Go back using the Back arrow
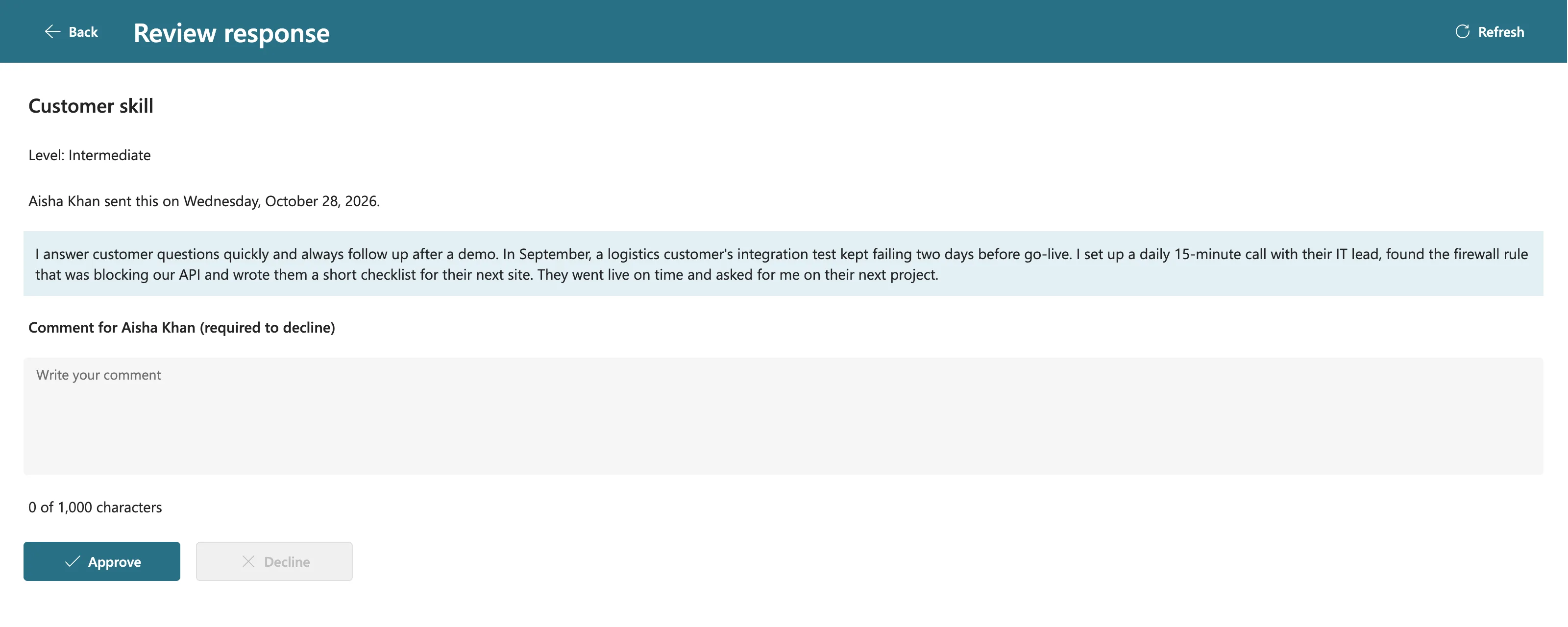This screenshot has height=627, width=1568. pos(71,32)
